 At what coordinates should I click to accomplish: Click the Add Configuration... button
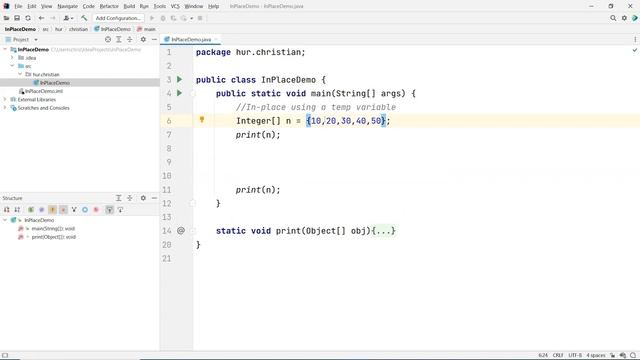point(118,18)
